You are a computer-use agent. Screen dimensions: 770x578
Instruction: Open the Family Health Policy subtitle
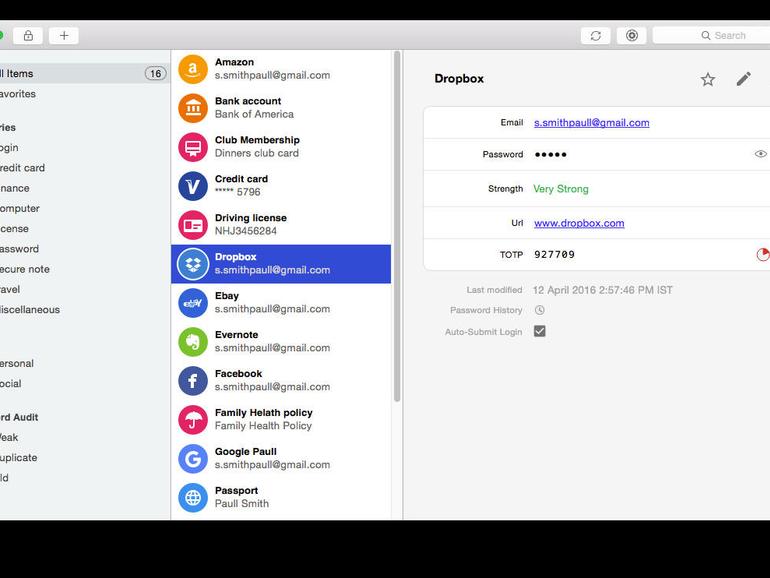[x=263, y=426]
